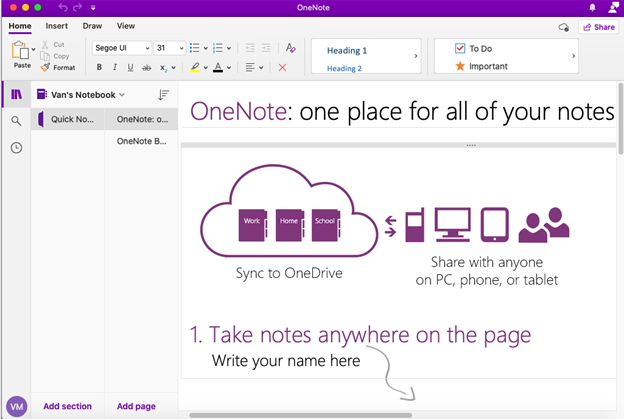Viewport: 624px width, 419px height.
Task: Open the 'OneNote B...' page
Action: click(141, 141)
